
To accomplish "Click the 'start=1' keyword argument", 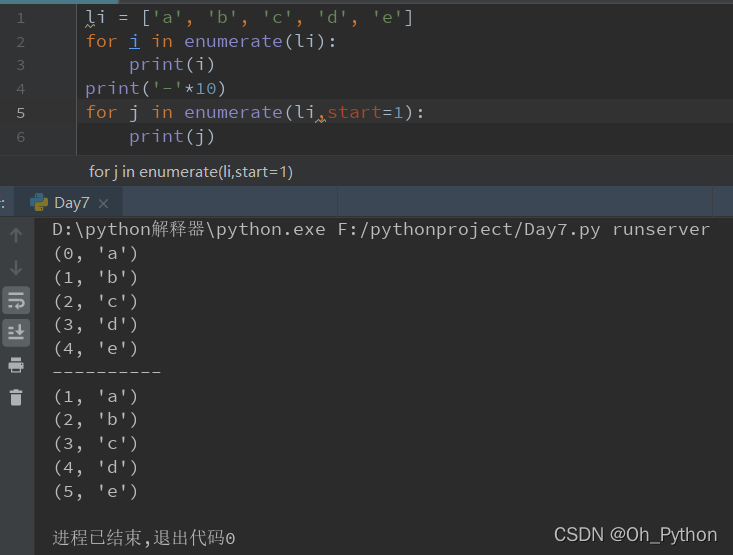I will point(365,112).
